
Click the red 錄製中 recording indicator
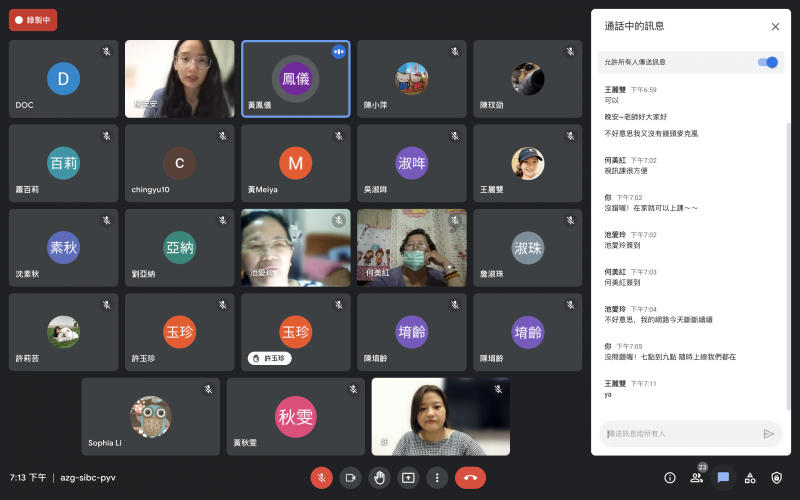[x=33, y=20]
